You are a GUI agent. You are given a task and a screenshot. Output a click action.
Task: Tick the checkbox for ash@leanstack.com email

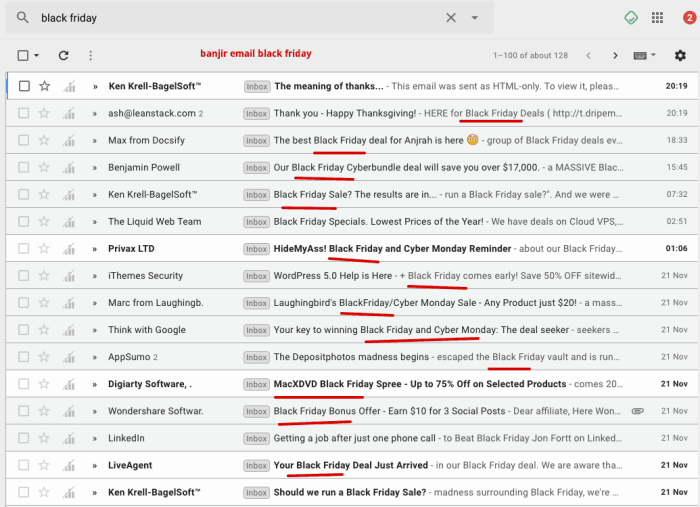point(24,113)
